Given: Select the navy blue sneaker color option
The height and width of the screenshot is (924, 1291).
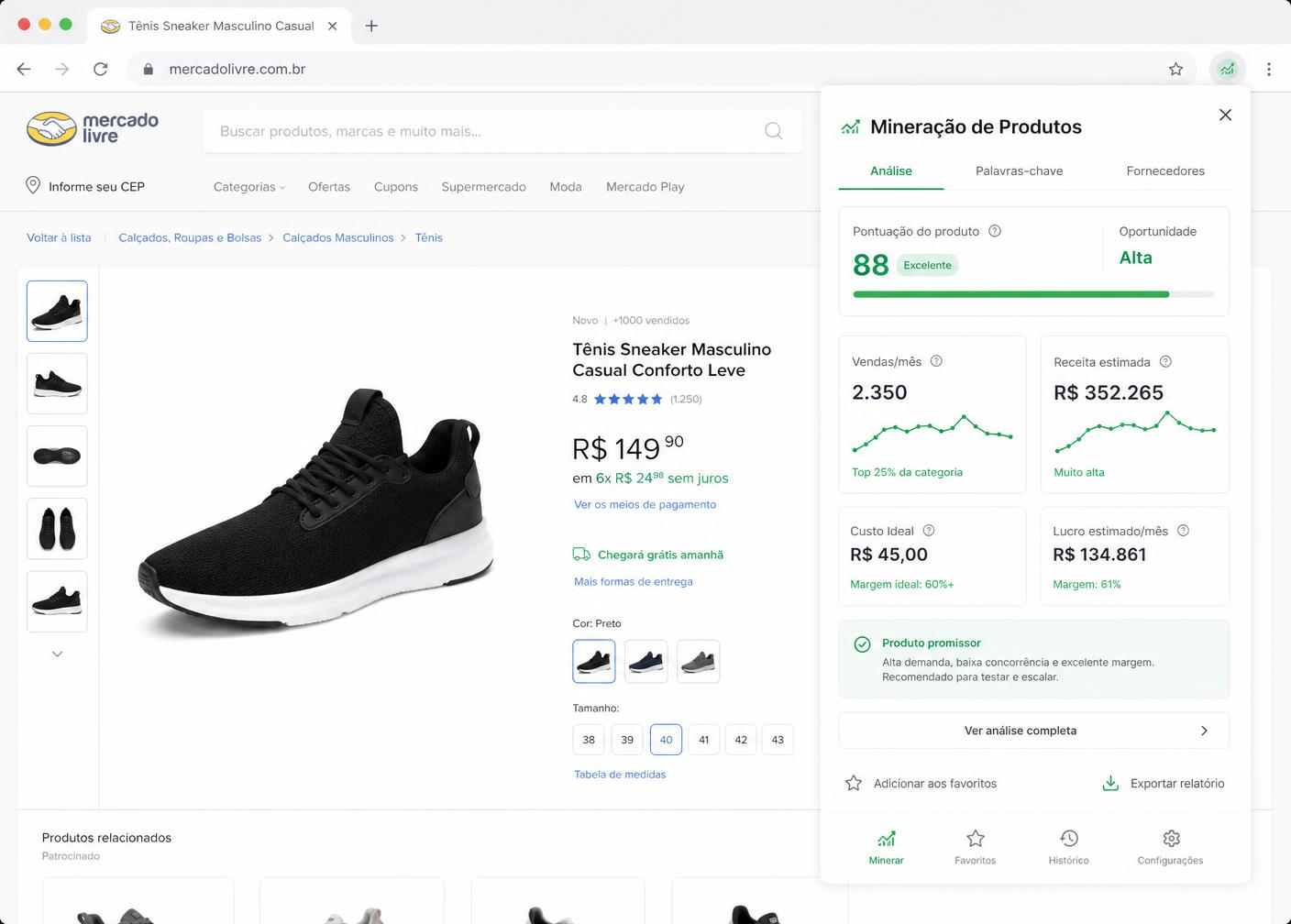Looking at the screenshot, I should click(646, 661).
